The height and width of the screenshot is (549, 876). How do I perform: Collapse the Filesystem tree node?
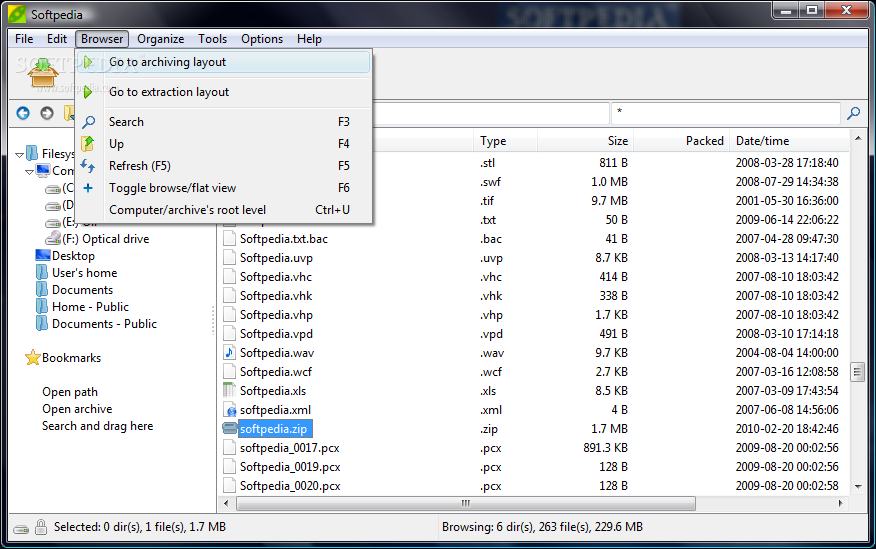tap(20, 154)
